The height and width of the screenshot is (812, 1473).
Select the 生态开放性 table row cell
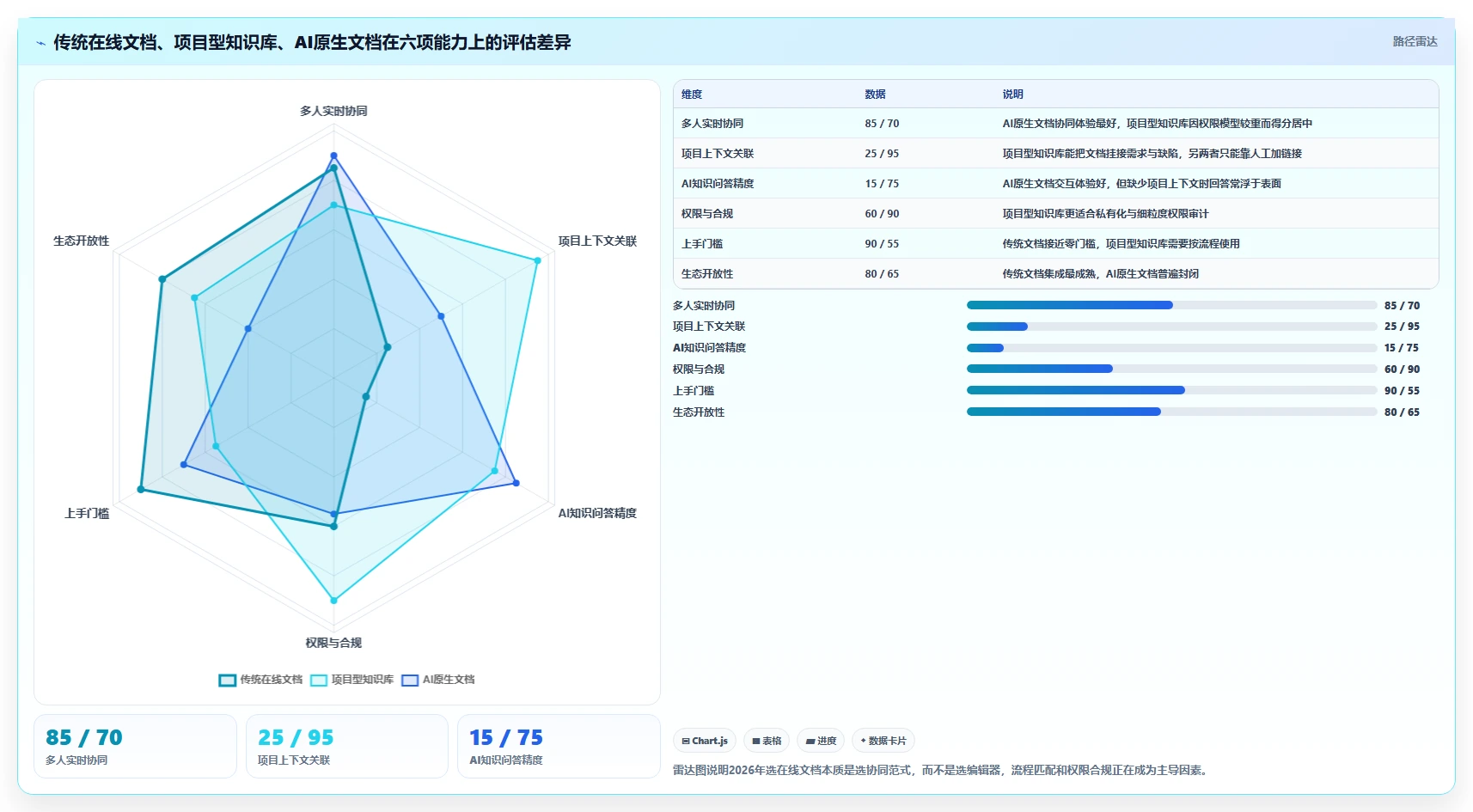click(707, 274)
